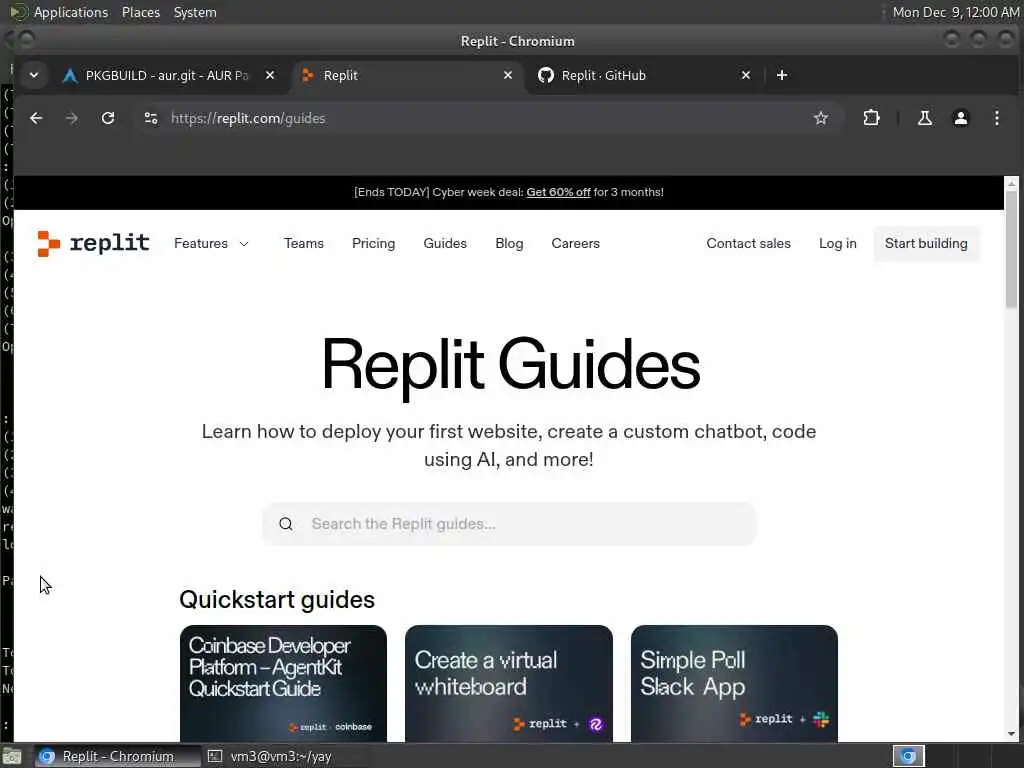Open the Places menu
The width and height of the screenshot is (1024, 768).
[141, 12]
